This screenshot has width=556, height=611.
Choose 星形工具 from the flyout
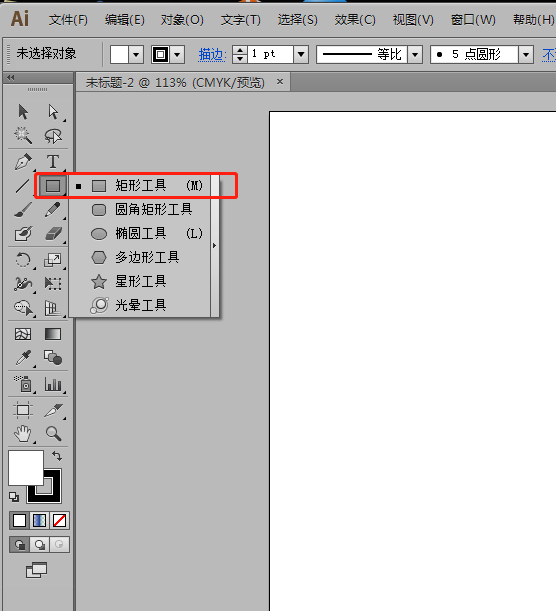point(140,281)
